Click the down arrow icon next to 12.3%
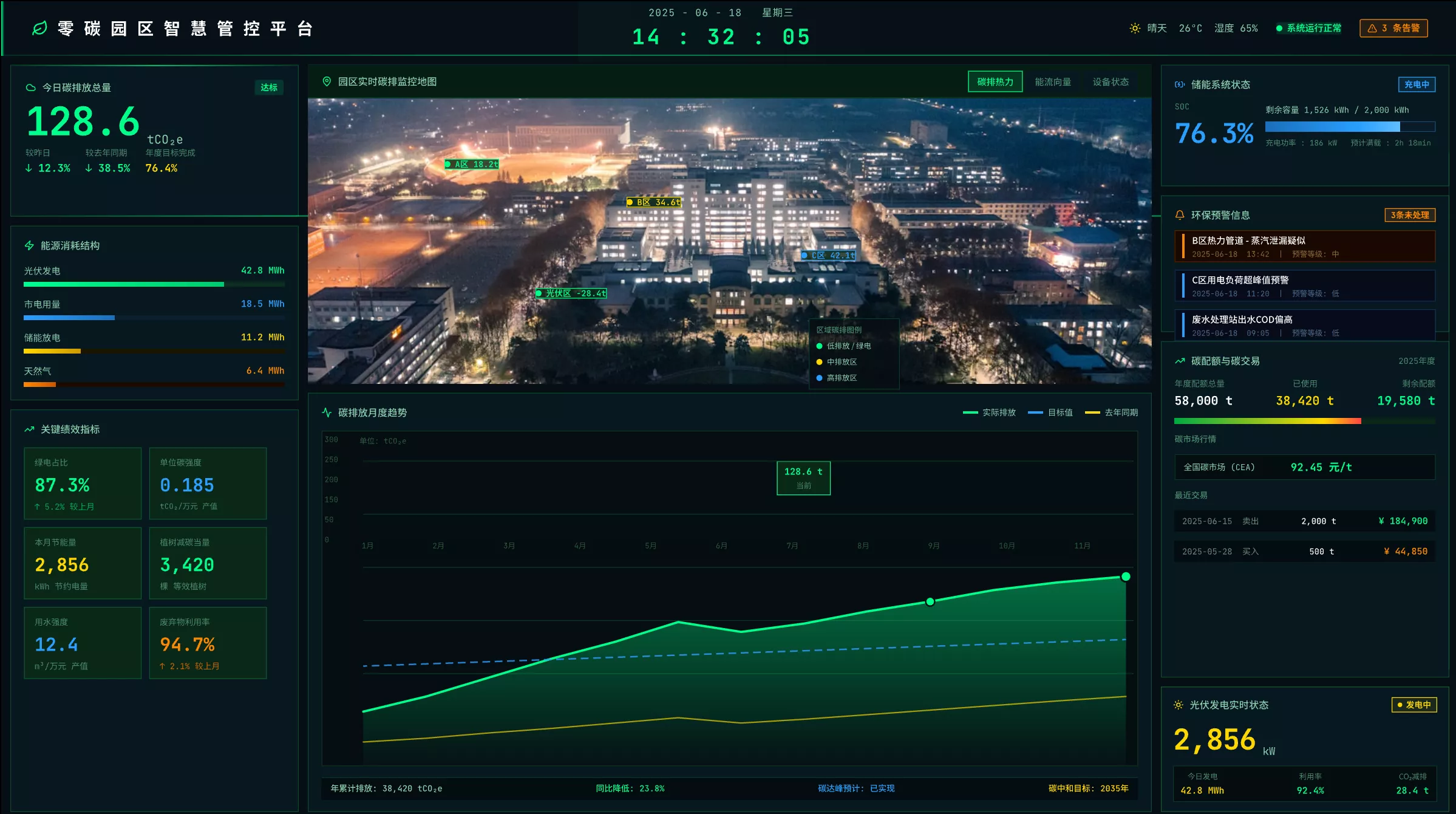This screenshot has height=814, width=1456. [29, 168]
